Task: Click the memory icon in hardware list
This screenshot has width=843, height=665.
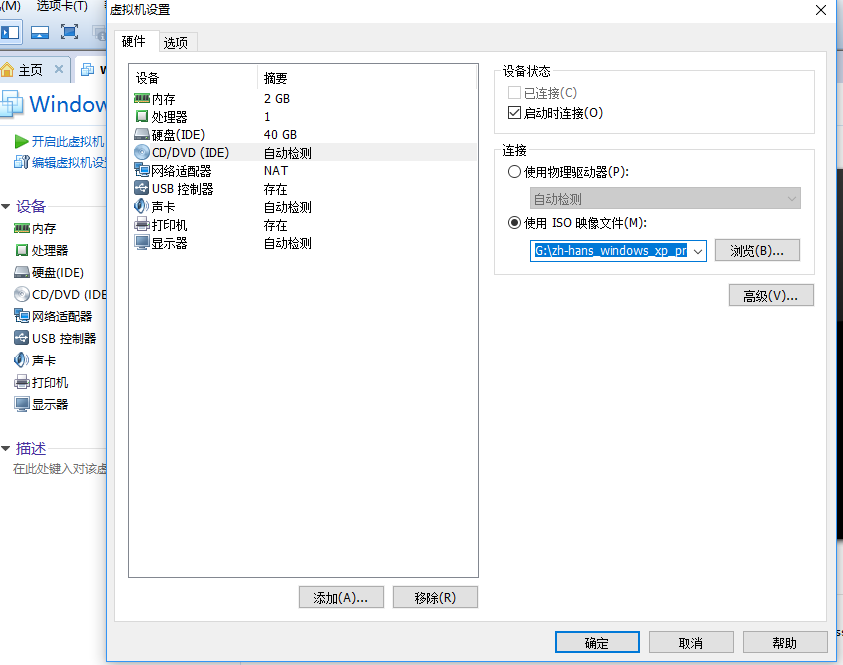Action: 142,98
